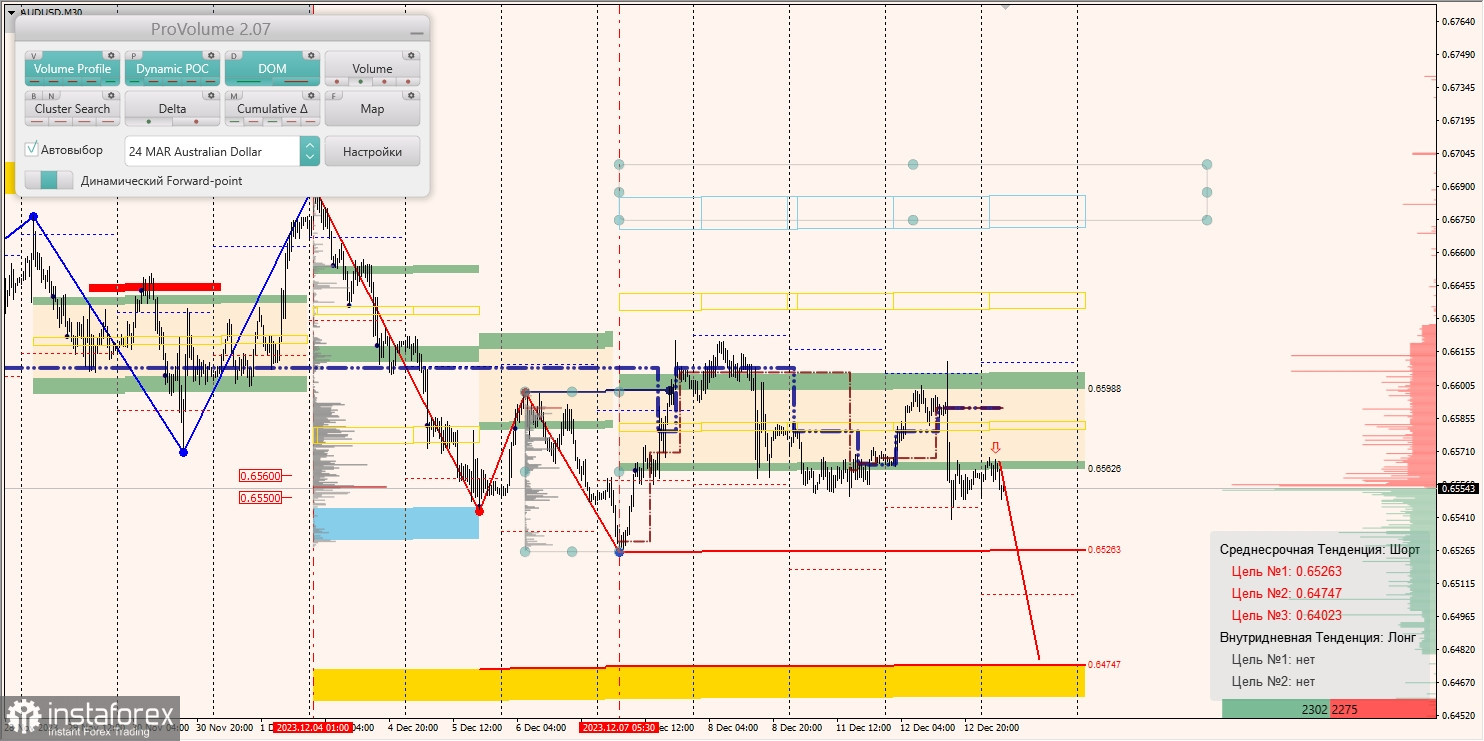Open Dynamic POC settings gear
The width and height of the screenshot is (1484, 741).
(x=210, y=56)
